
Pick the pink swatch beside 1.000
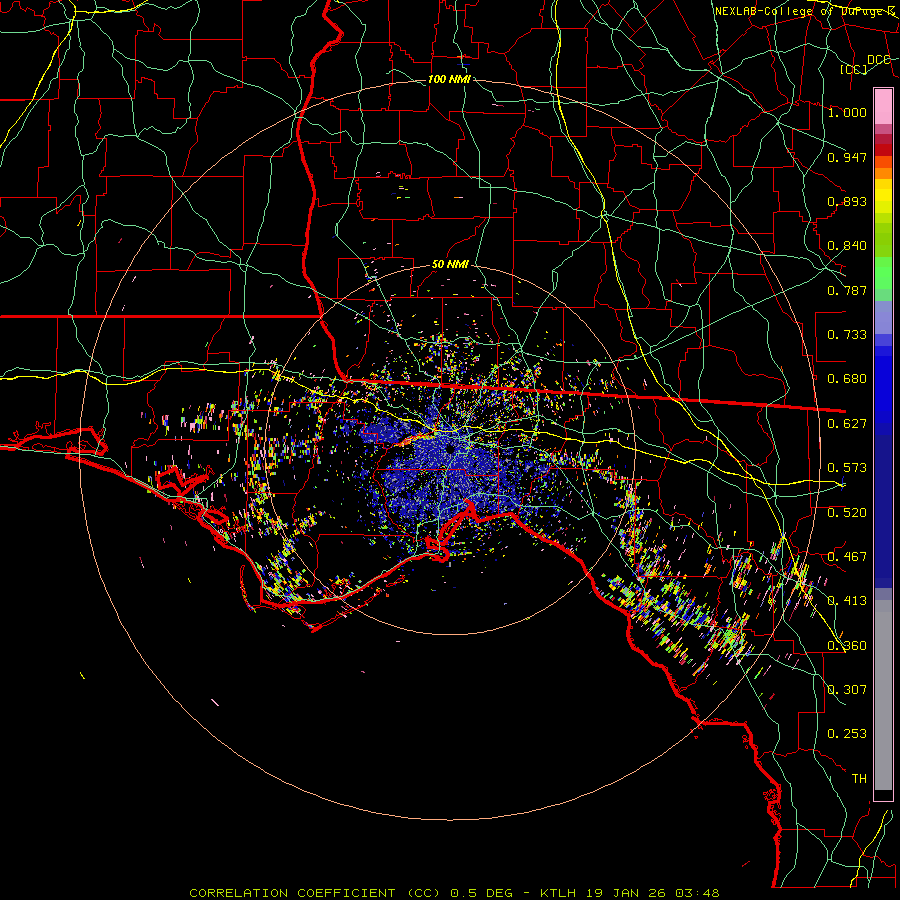click(x=883, y=107)
